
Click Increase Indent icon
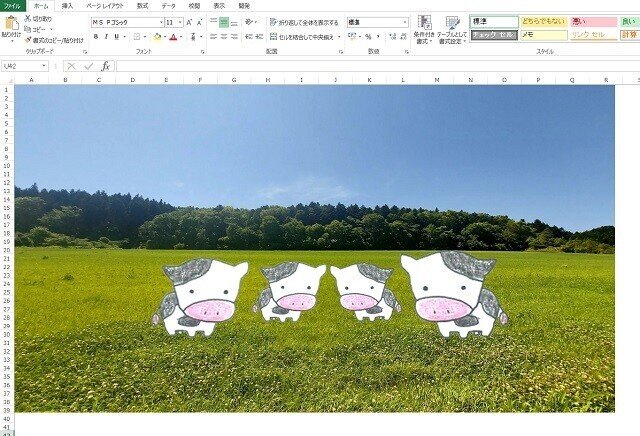pyautogui.click(x=259, y=37)
